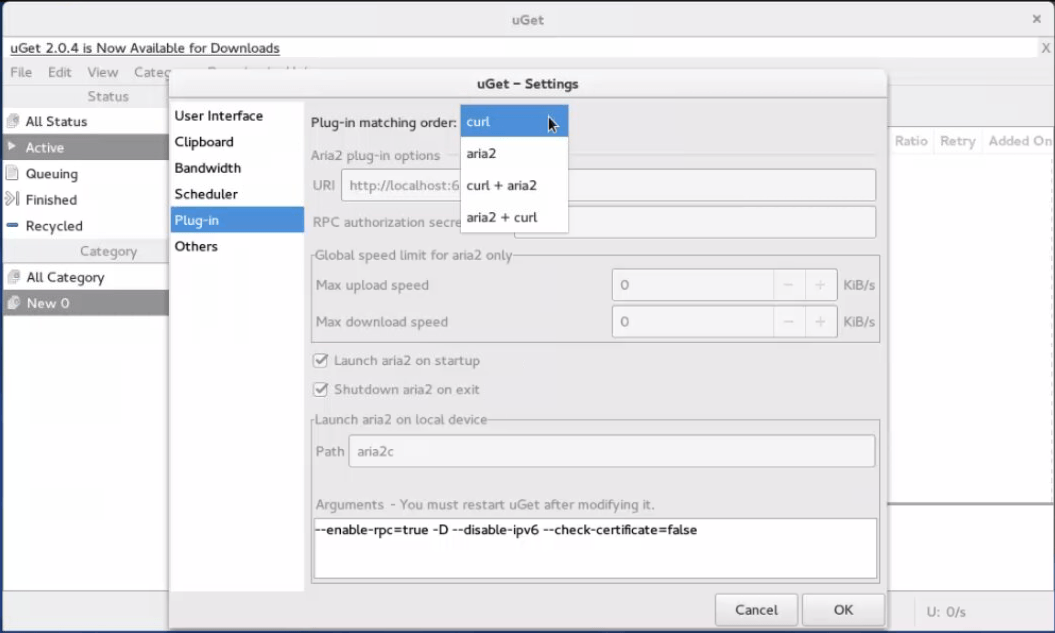The image size is (1055, 633).
Task: Click the aria2c Path field
Action: click(612, 451)
